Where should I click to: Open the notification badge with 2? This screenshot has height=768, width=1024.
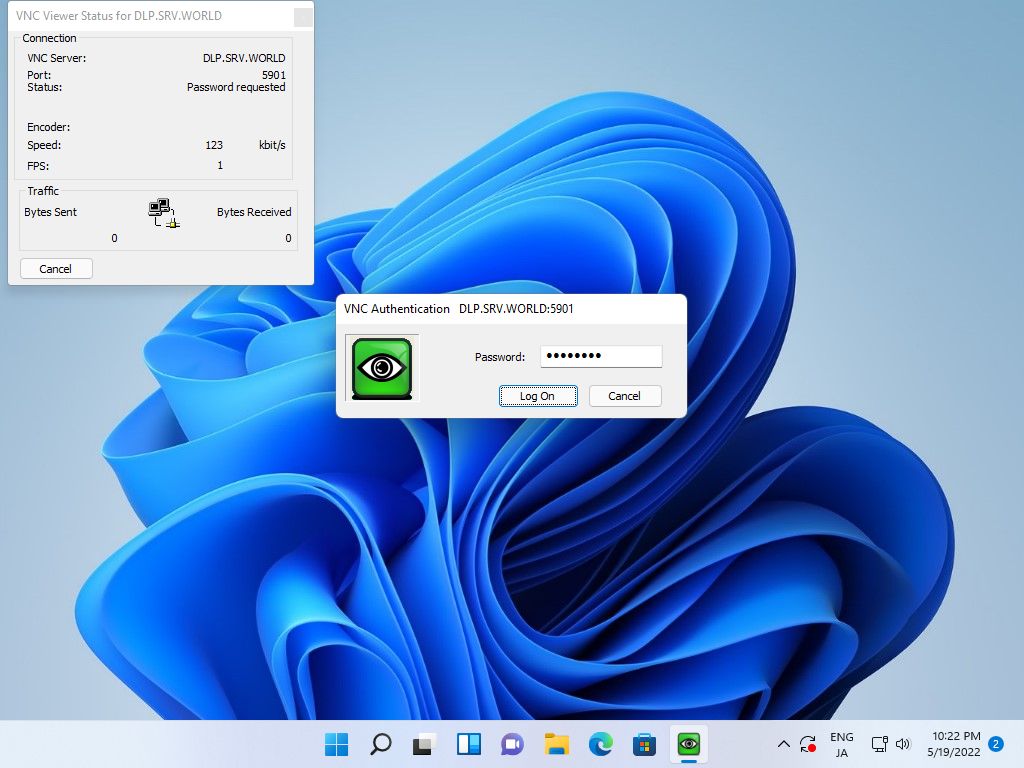pos(996,744)
